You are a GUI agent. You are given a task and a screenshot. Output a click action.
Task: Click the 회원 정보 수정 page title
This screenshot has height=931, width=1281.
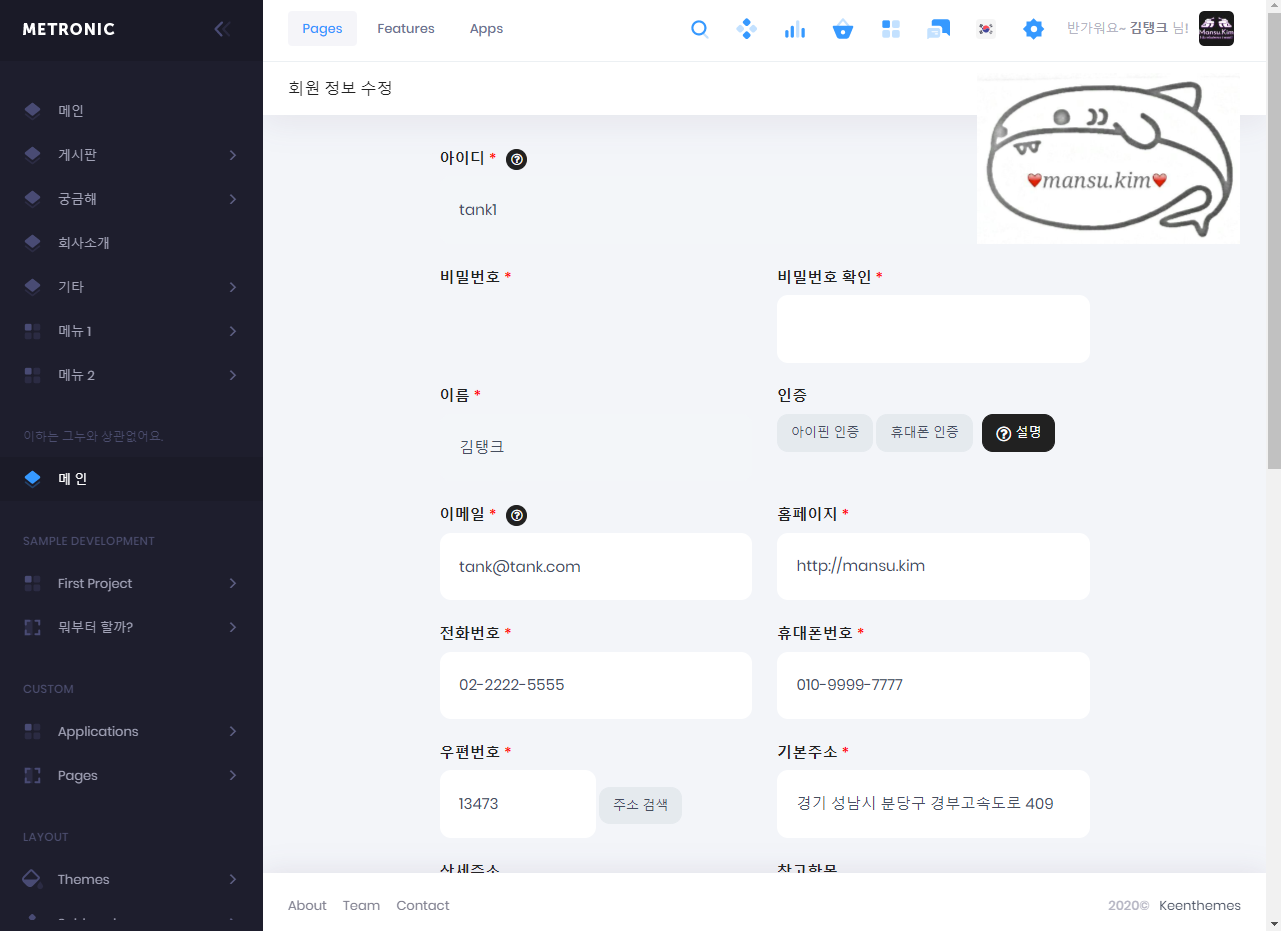pos(340,88)
